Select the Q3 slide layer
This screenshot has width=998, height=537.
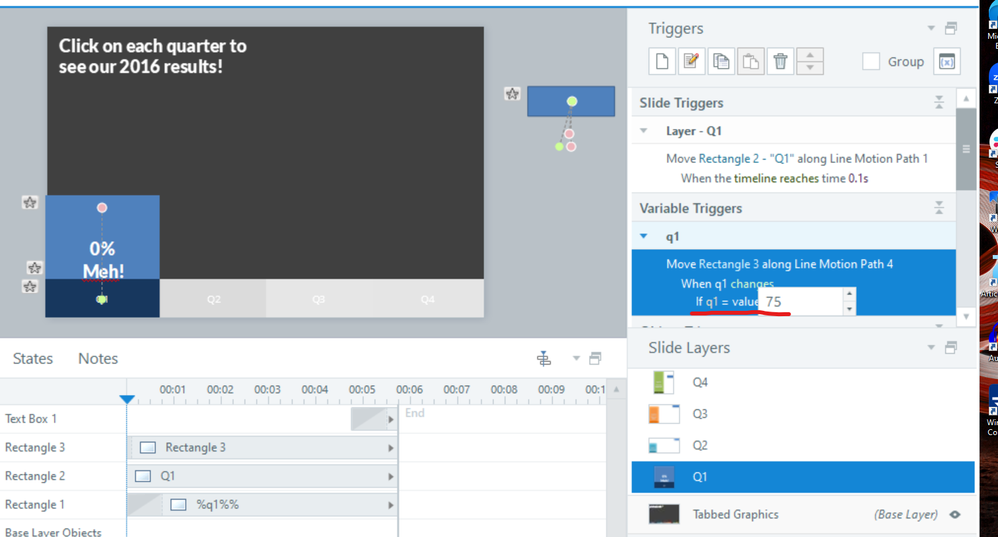point(803,414)
